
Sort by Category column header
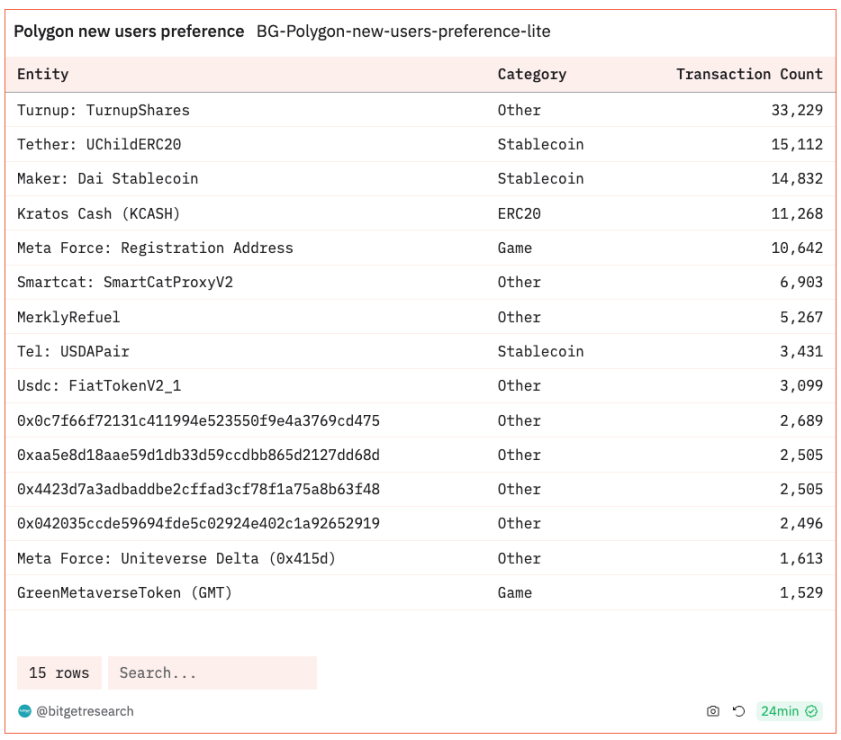click(531, 74)
